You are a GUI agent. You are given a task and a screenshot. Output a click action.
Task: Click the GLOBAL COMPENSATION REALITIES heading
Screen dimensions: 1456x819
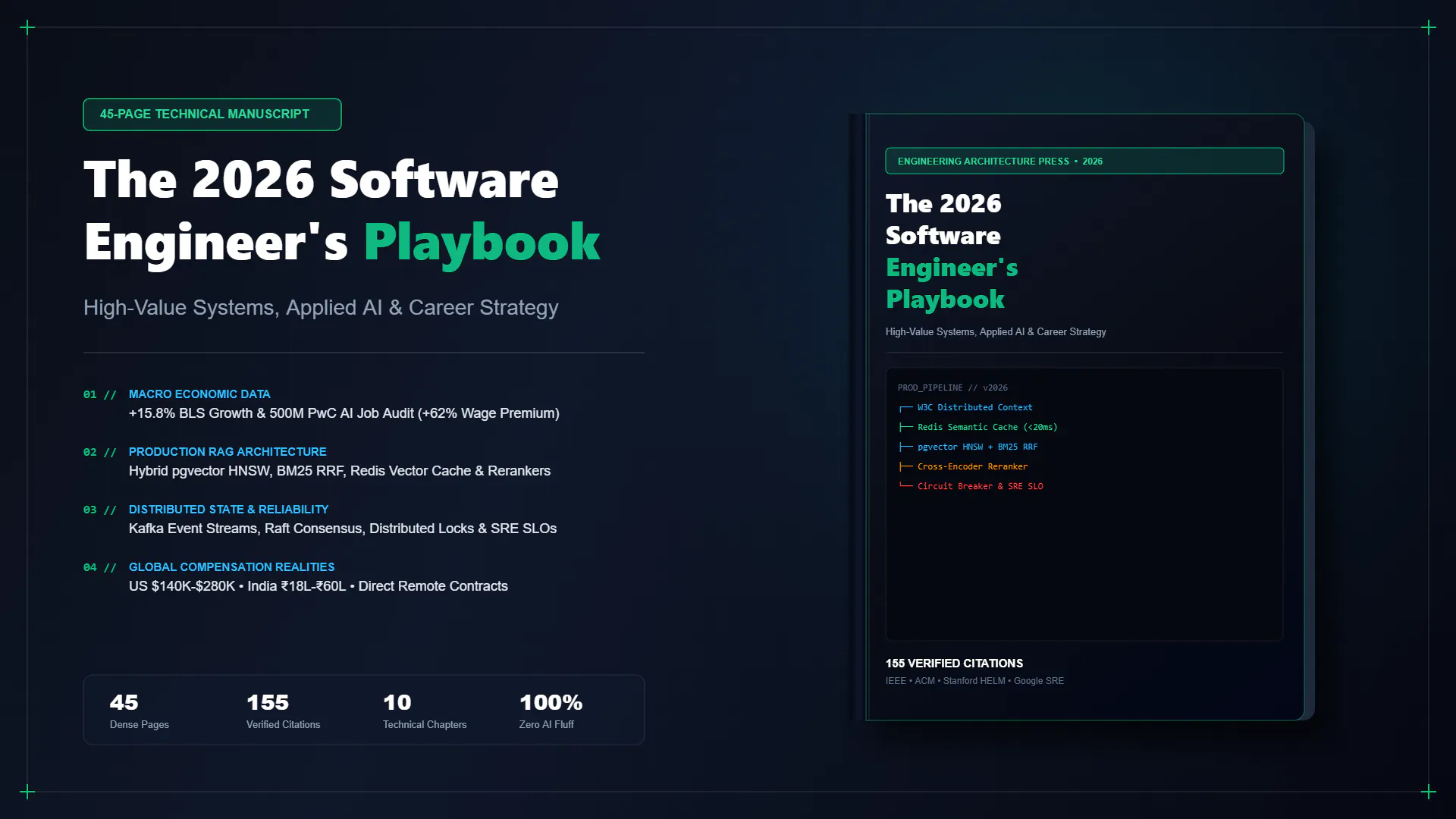(x=231, y=567)
